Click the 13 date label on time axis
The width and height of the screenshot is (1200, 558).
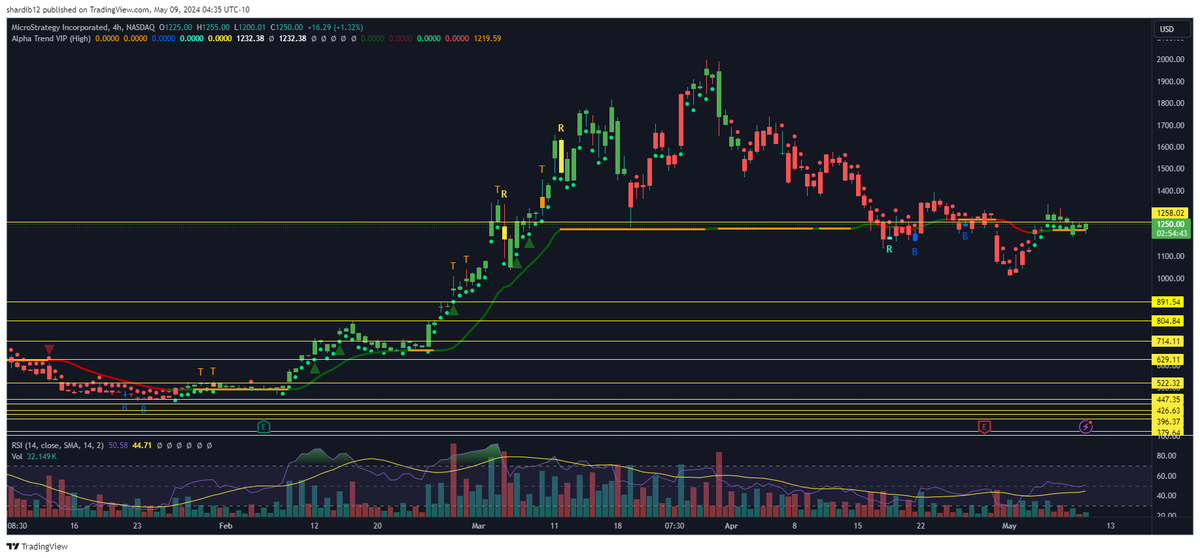[x=1113, y=524]
